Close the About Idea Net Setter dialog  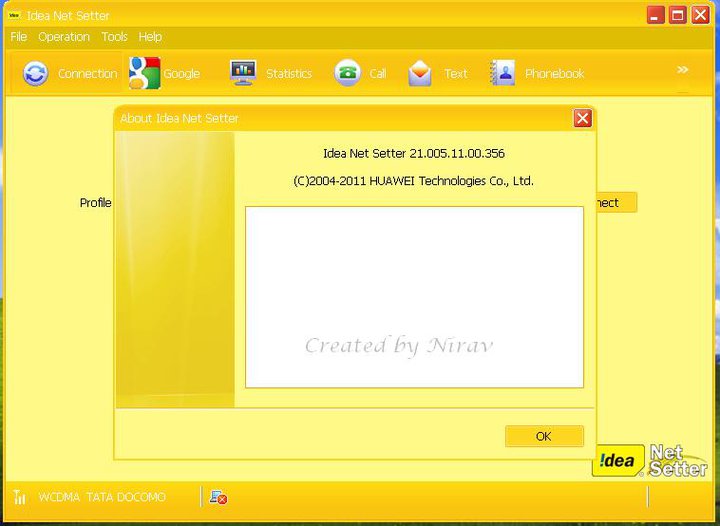(582, 118)
